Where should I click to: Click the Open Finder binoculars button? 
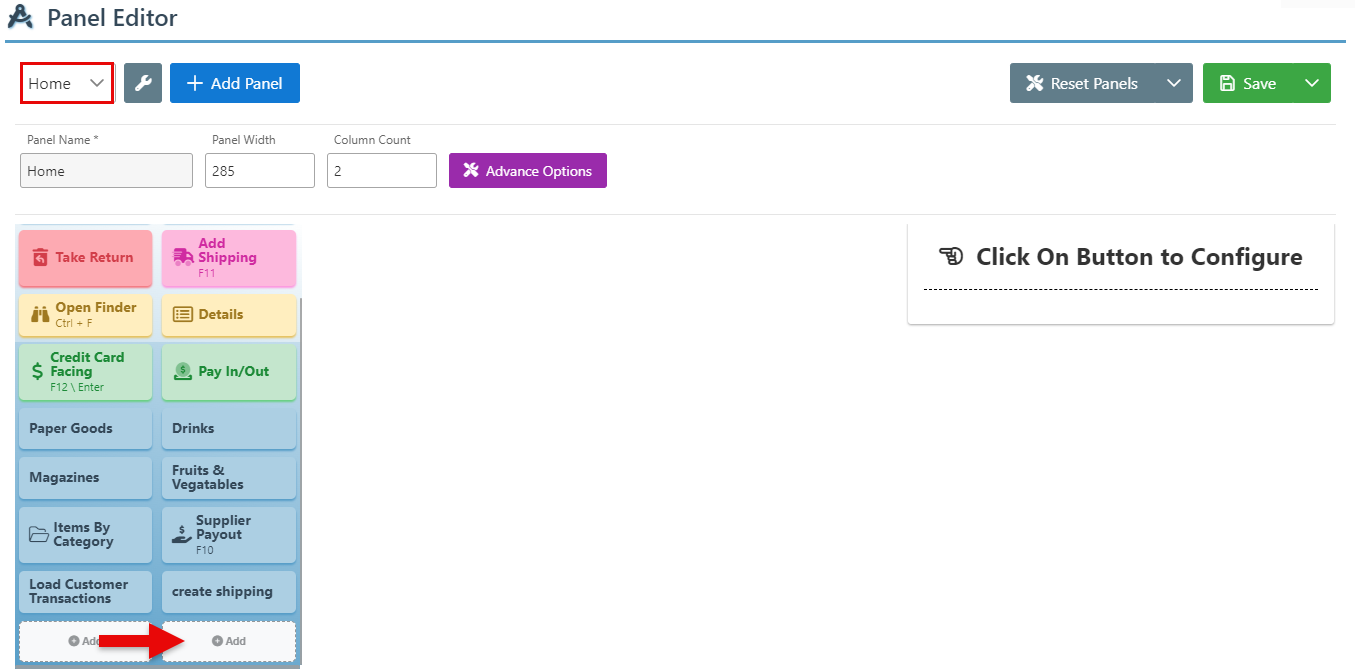[85, 314]
